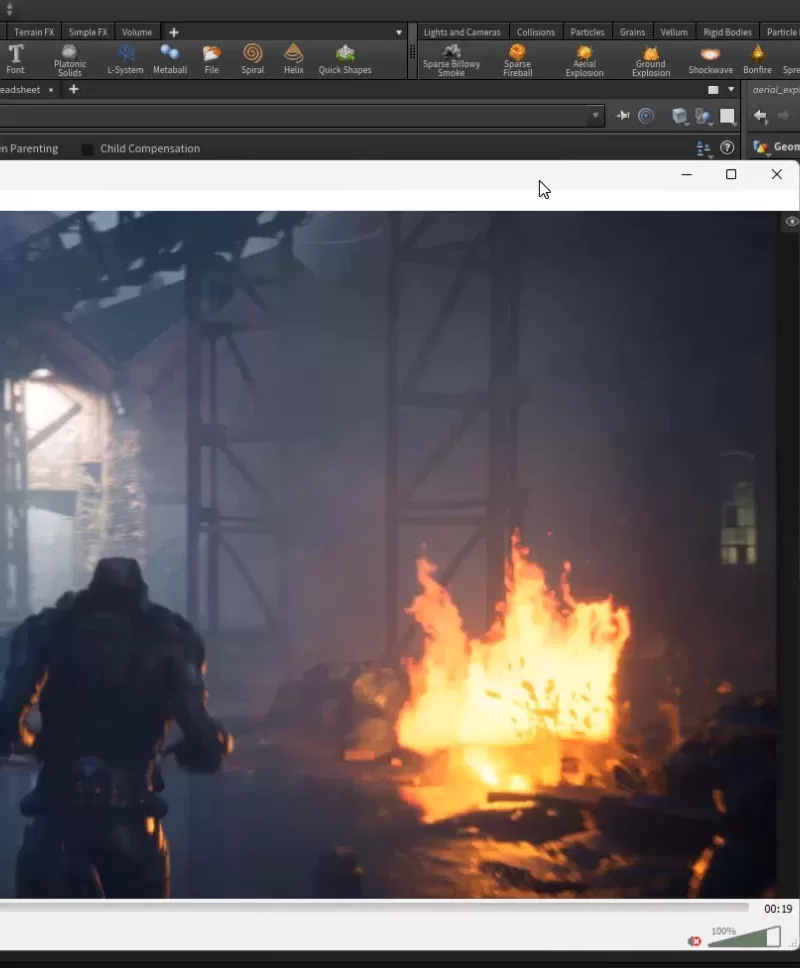The height and width of the screenshot is (968, 800).
Task: Click the tree list order icon
Action: click(703, 148)
